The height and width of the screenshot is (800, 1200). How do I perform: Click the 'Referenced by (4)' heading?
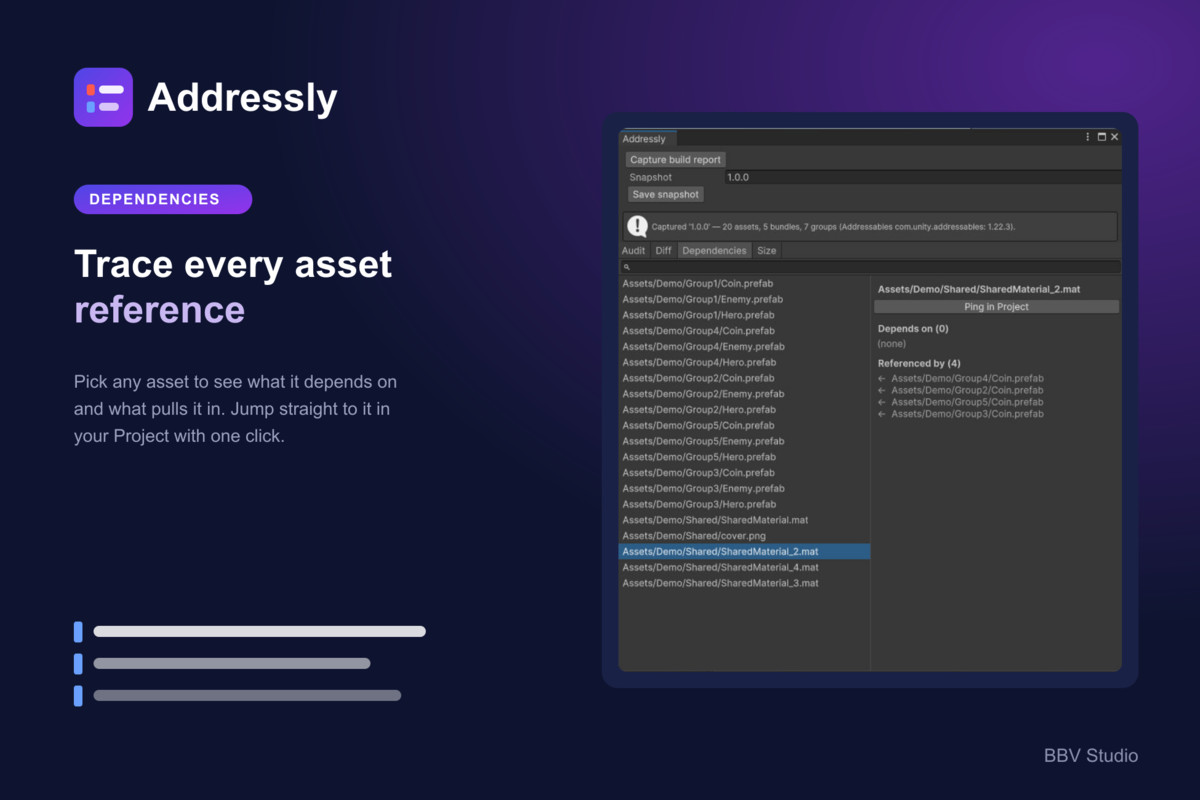919,364
